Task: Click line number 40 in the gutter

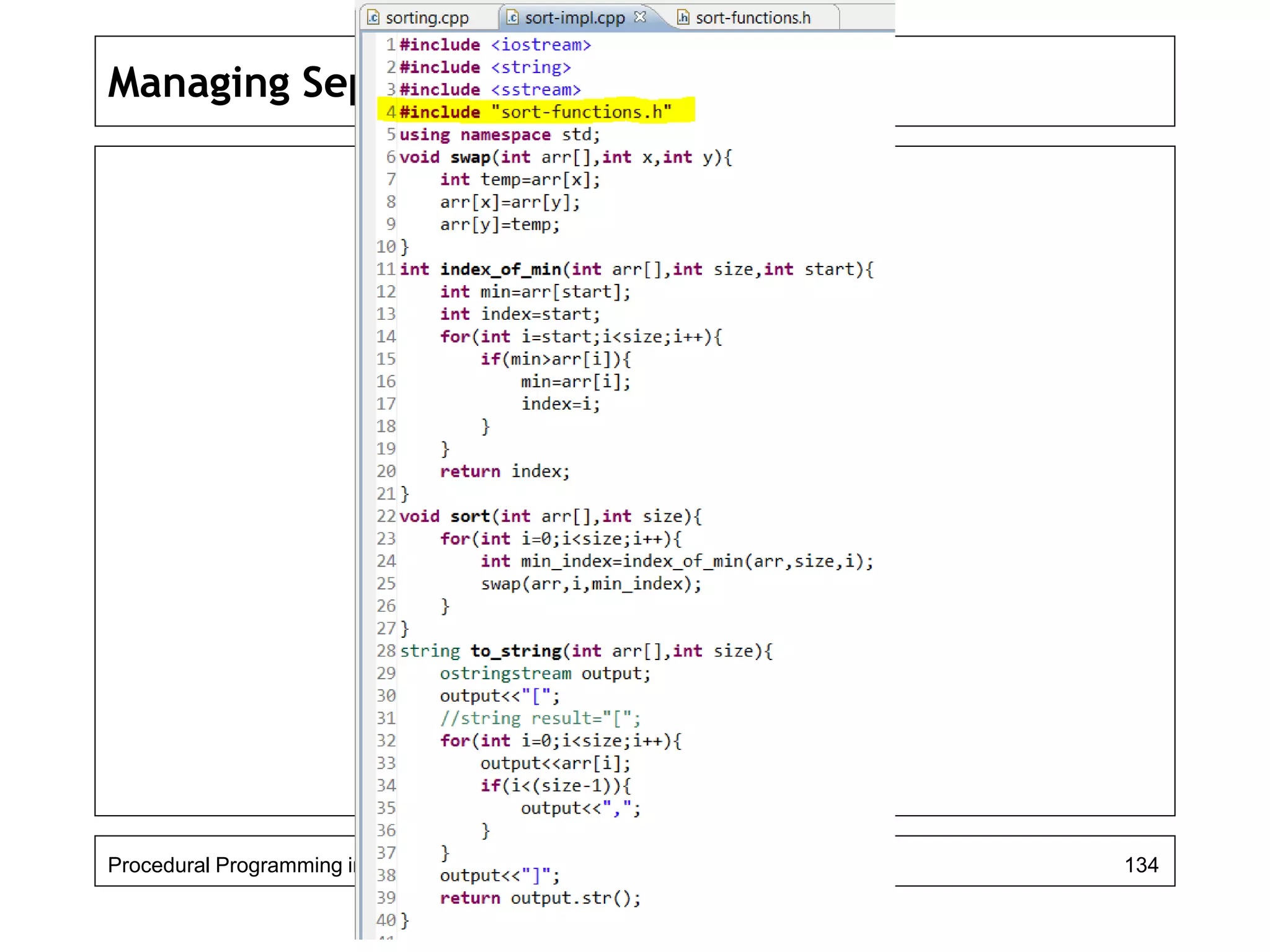Action: [x=386, y=920]
